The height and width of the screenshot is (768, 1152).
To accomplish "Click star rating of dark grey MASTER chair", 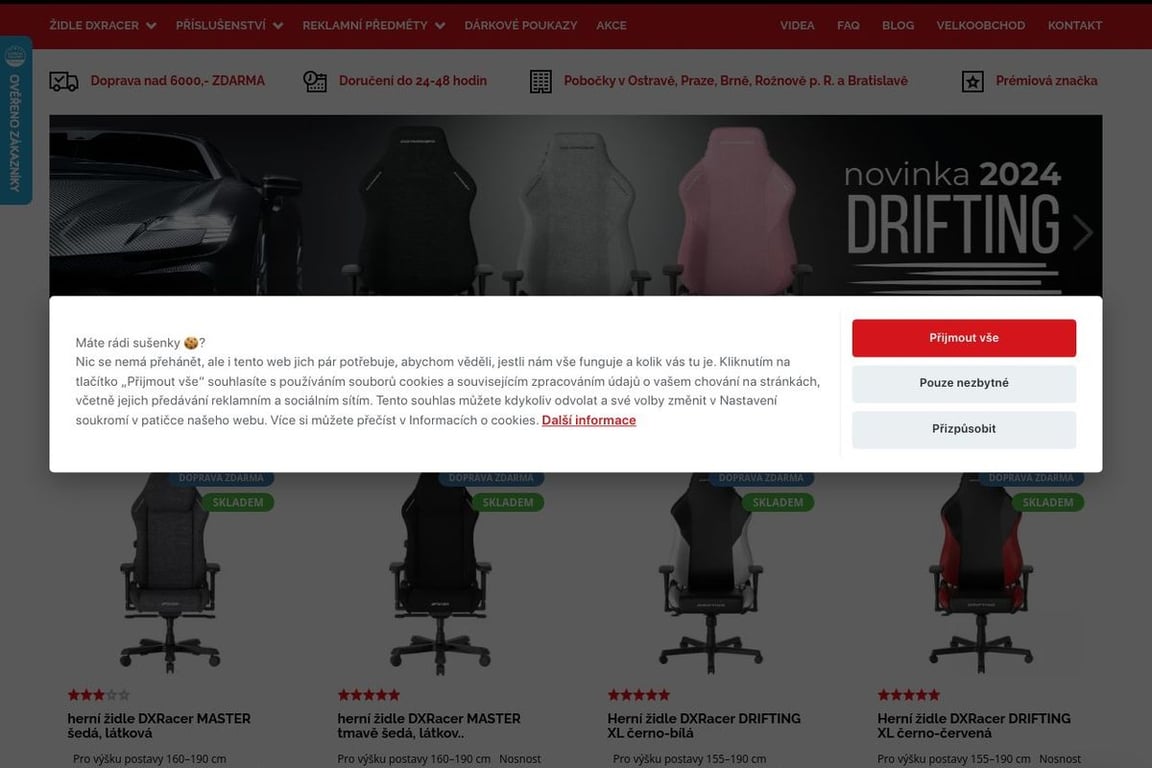I will click(369, 695).
